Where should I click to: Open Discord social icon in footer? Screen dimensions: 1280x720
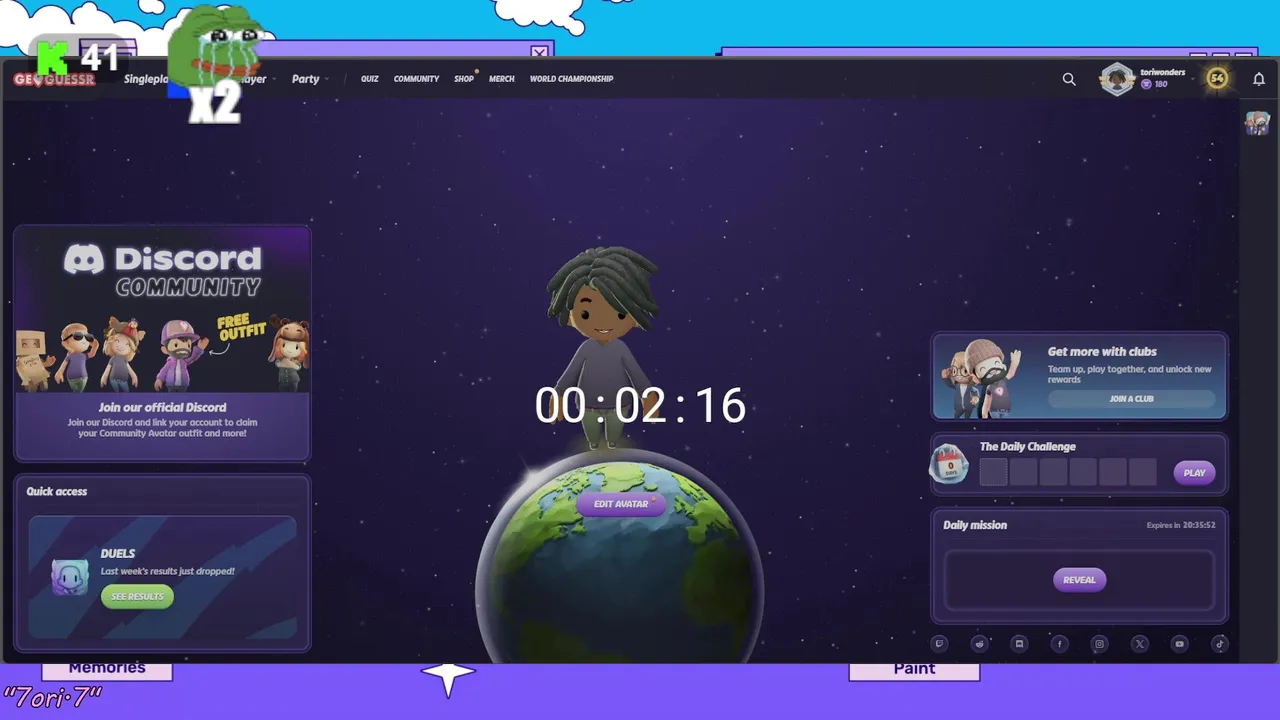click(x=1019, y=644)
